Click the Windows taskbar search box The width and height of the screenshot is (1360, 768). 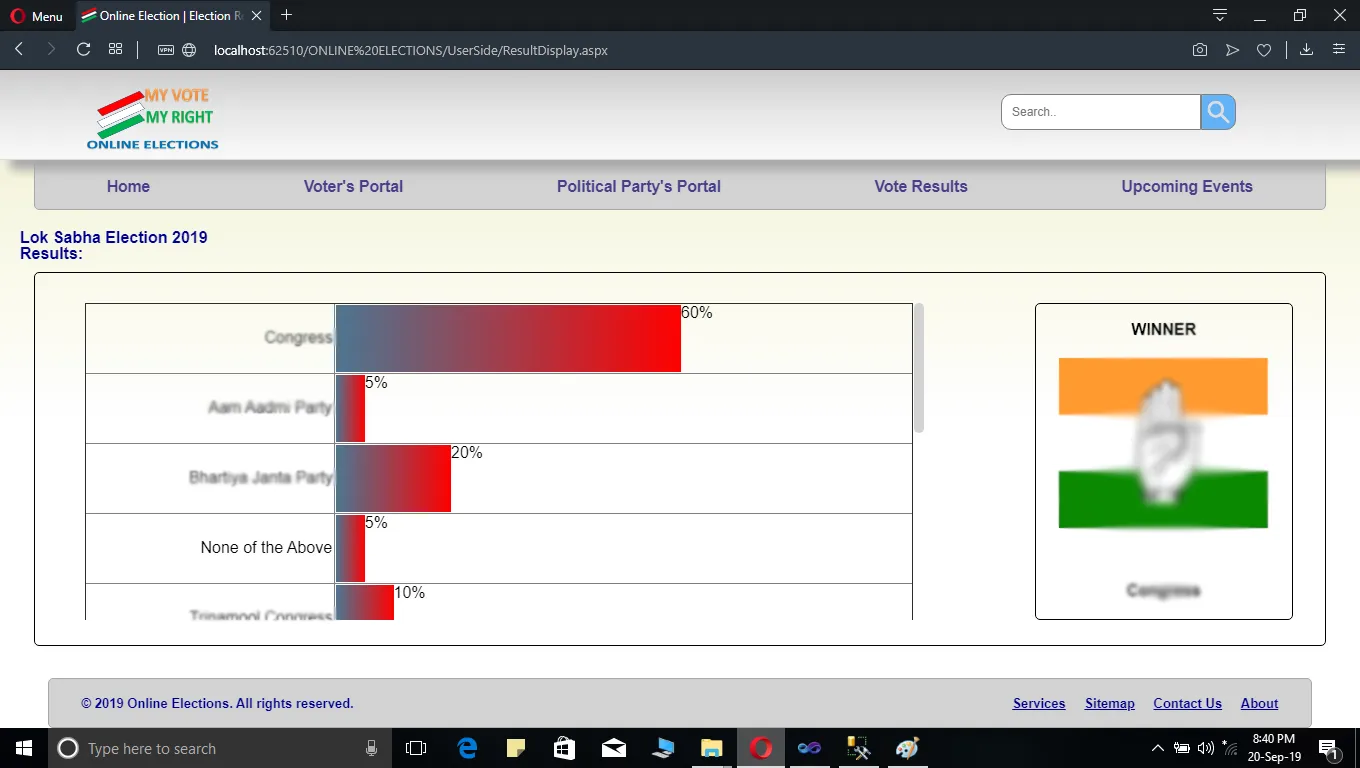coord(218,748)
